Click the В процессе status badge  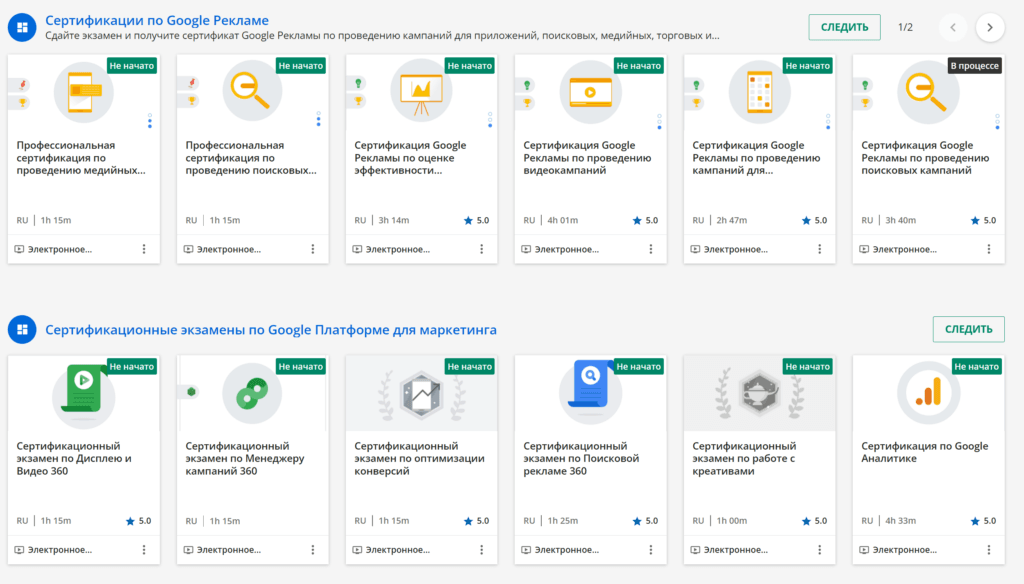[974, 65]
